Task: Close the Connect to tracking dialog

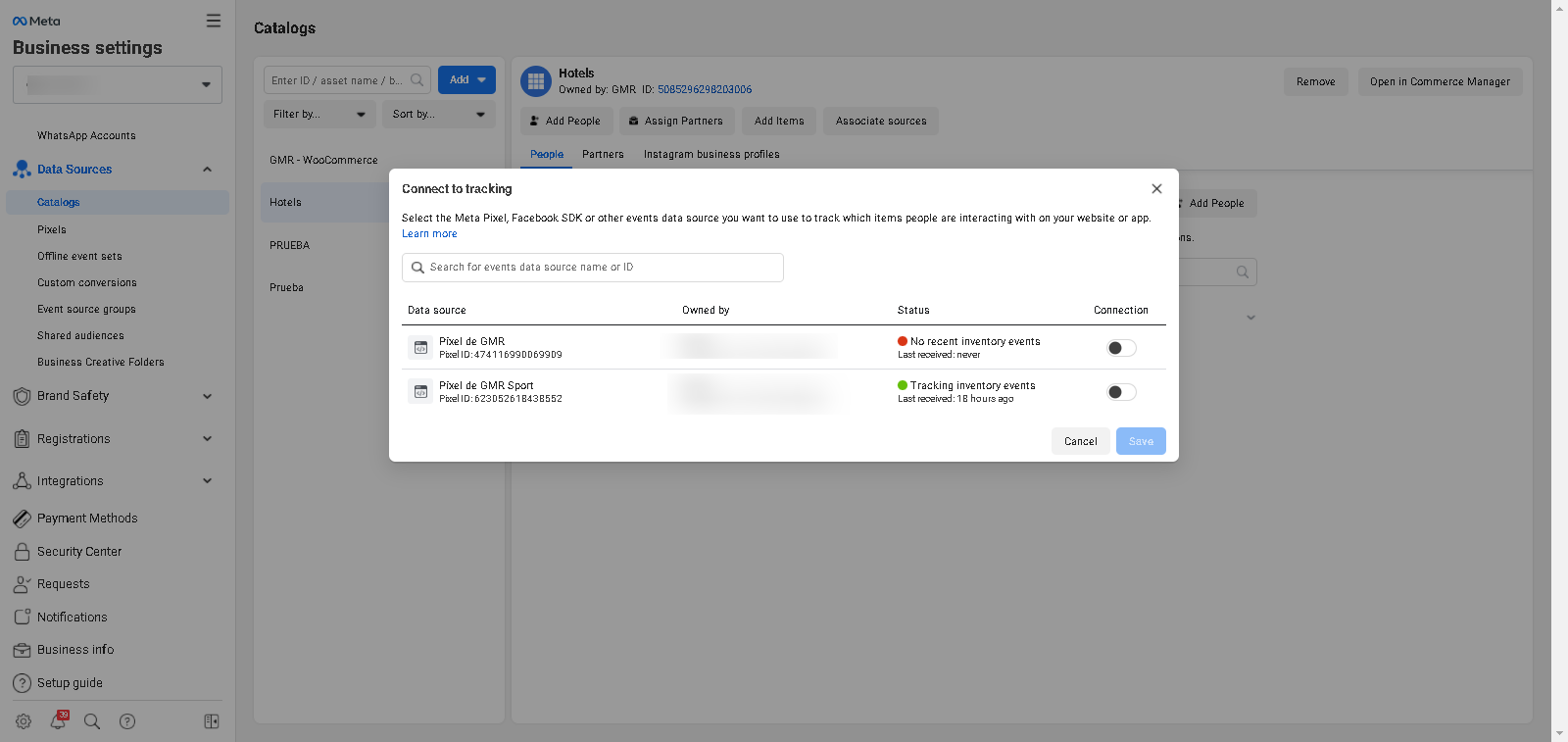Action: click(x=1156, y=188)
